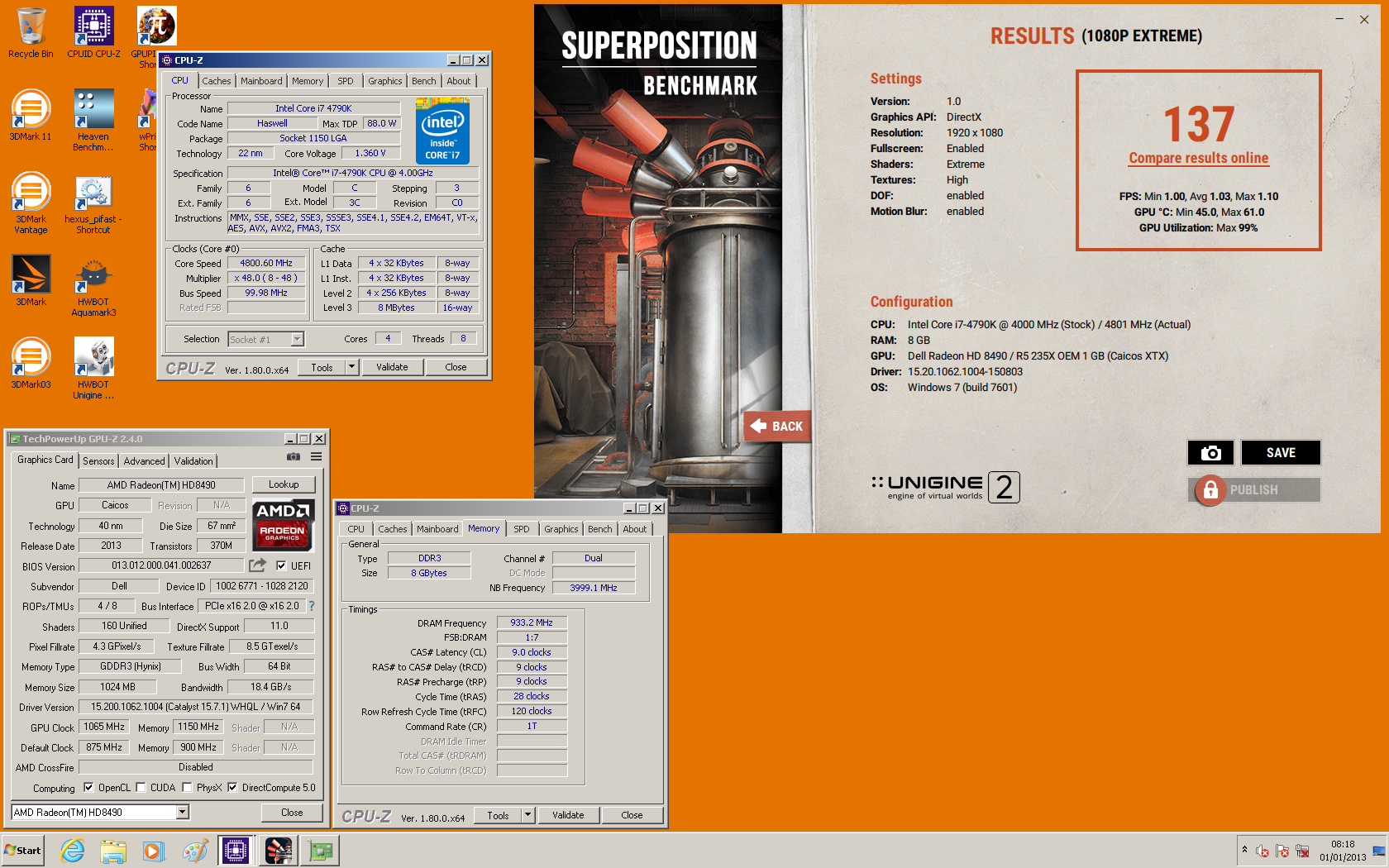Open Paint from the taskbar
The image size is (1389, 868).
point(195,851)
